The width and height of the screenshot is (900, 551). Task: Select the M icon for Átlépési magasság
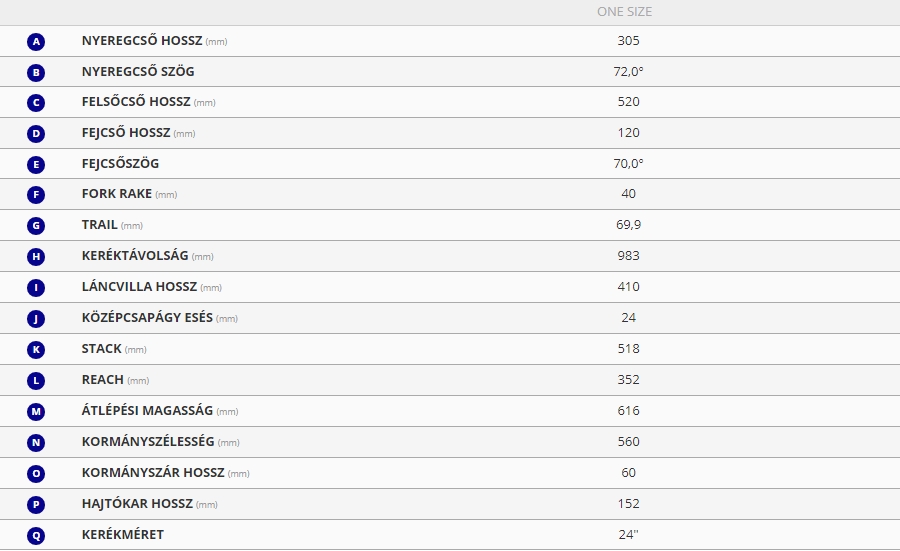(x=36, y=412)
